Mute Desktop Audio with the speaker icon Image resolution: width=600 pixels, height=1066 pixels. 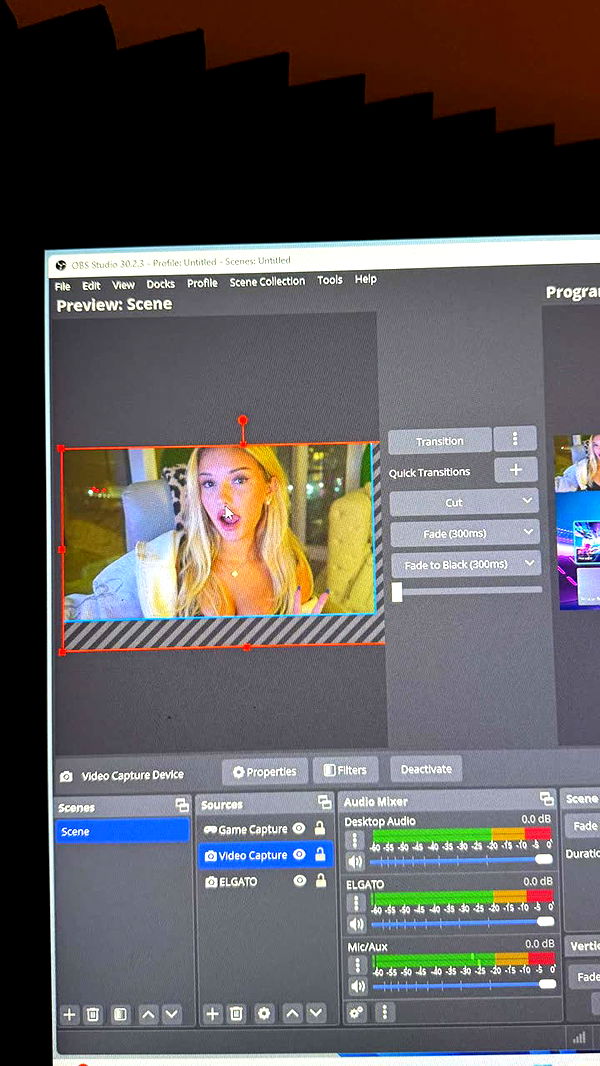click(355, 861)
